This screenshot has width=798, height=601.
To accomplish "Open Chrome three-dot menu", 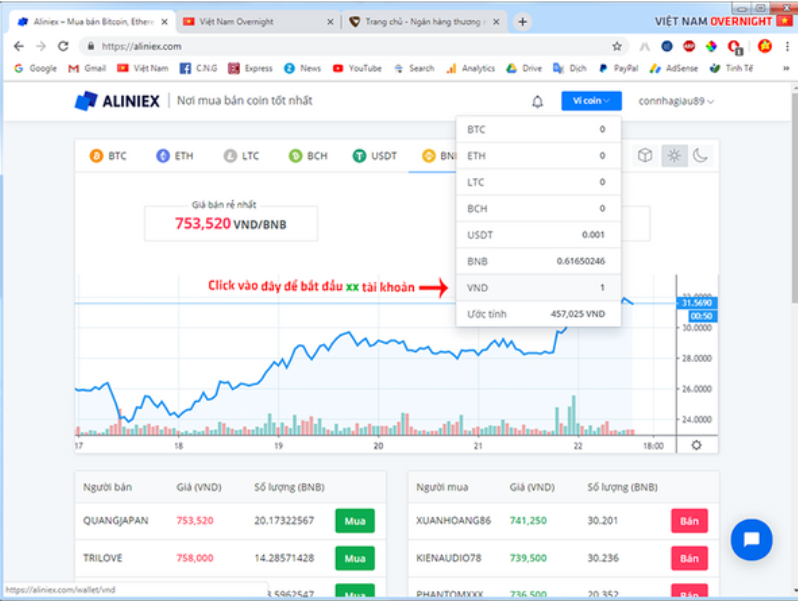I will (x=787, y=46).
